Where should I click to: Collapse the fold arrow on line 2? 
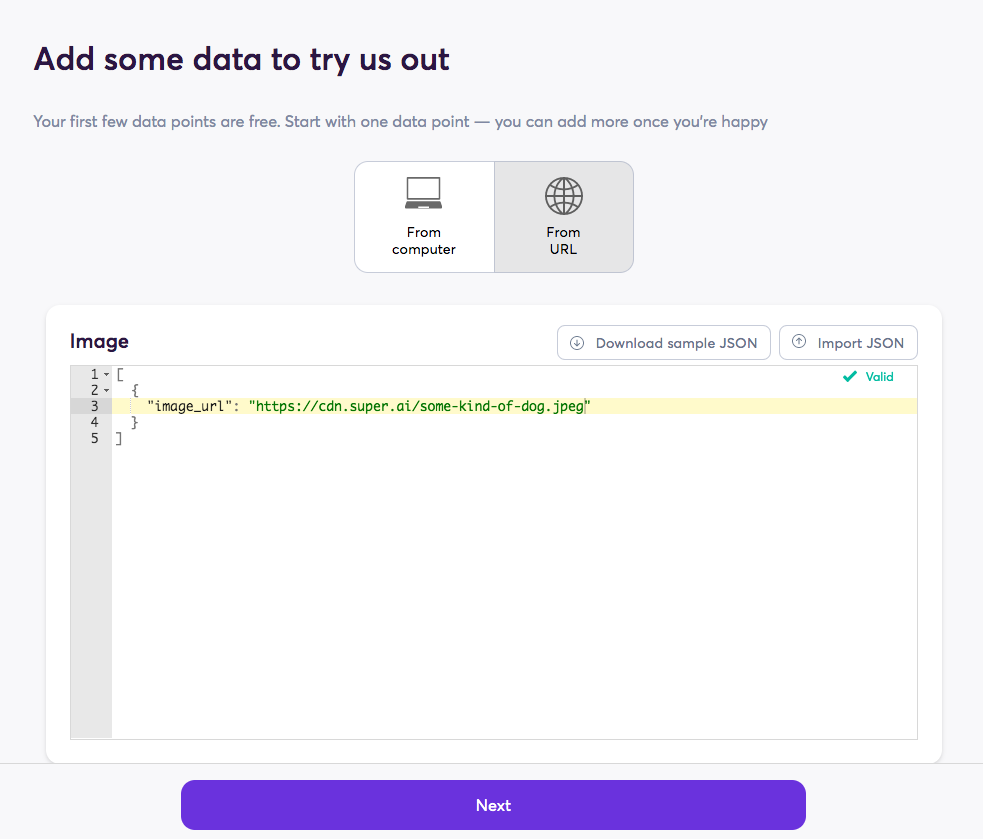click(107, 391)
